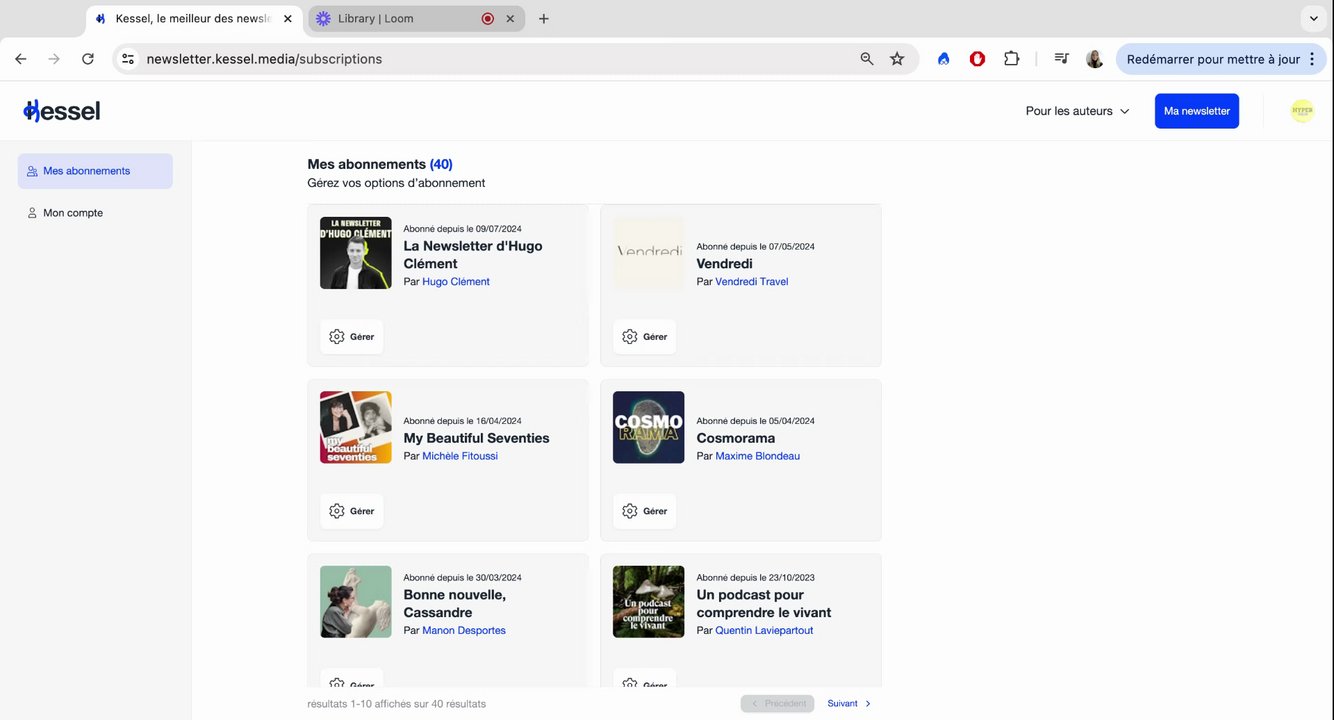Screen dimensions: 1334x720
Task: Open the tab search chevron dropdown
Action: [x=1313, y=18]
